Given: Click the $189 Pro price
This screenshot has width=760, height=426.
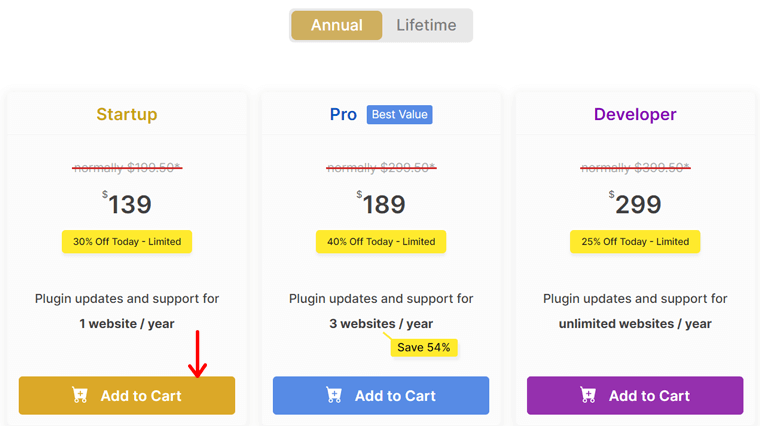Looking at the screenshot, I should (x=381, y=204).
